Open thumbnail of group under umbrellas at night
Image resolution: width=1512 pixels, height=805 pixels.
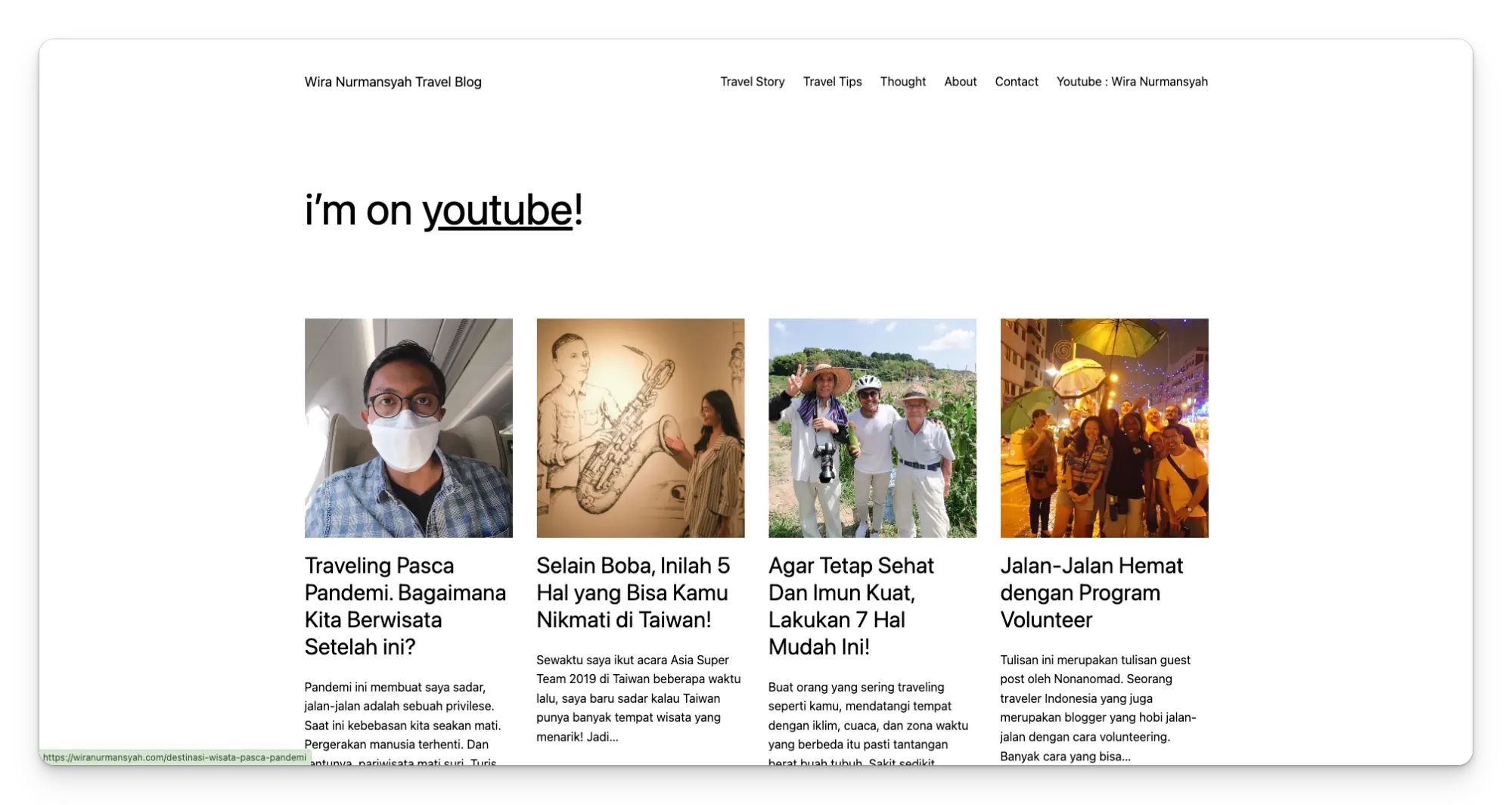click(1104, 427)
